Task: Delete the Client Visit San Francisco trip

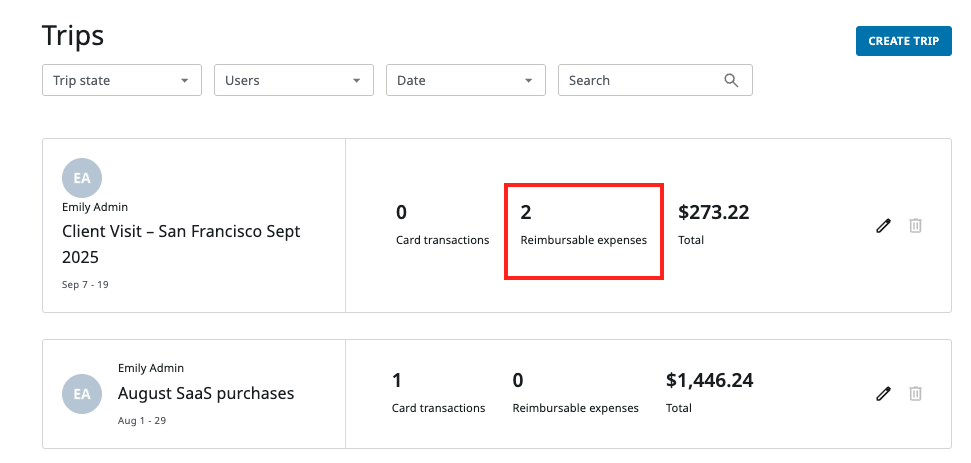Action: (x=915, y=226)
